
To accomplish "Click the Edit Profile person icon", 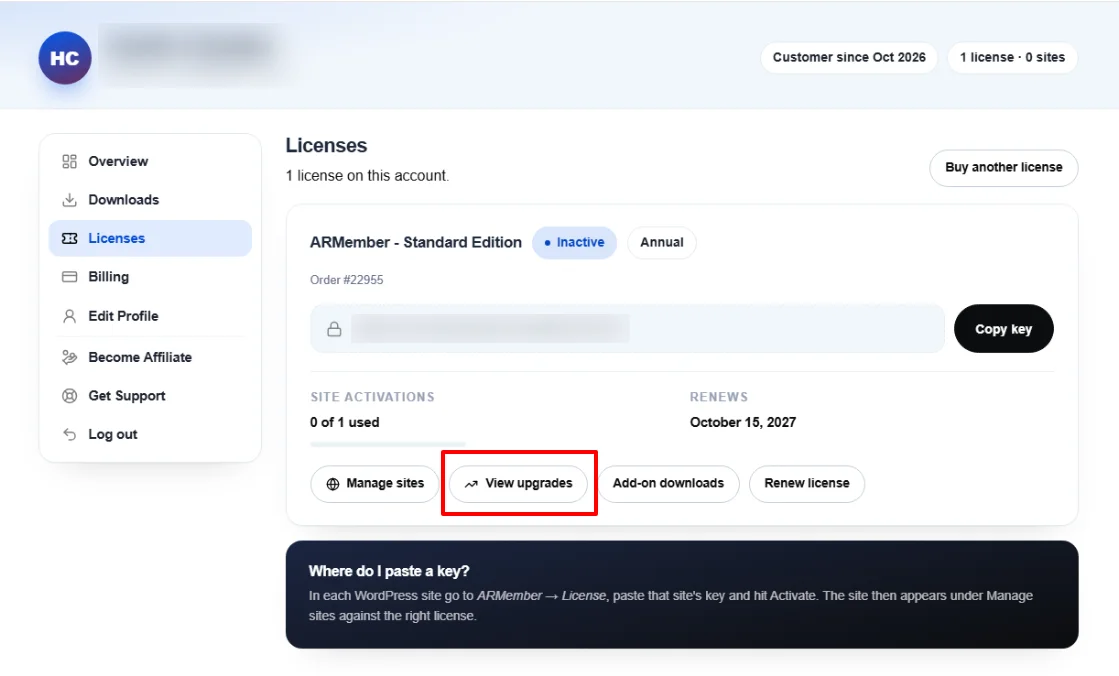I will pyautogui.click(x=69, y=316).
